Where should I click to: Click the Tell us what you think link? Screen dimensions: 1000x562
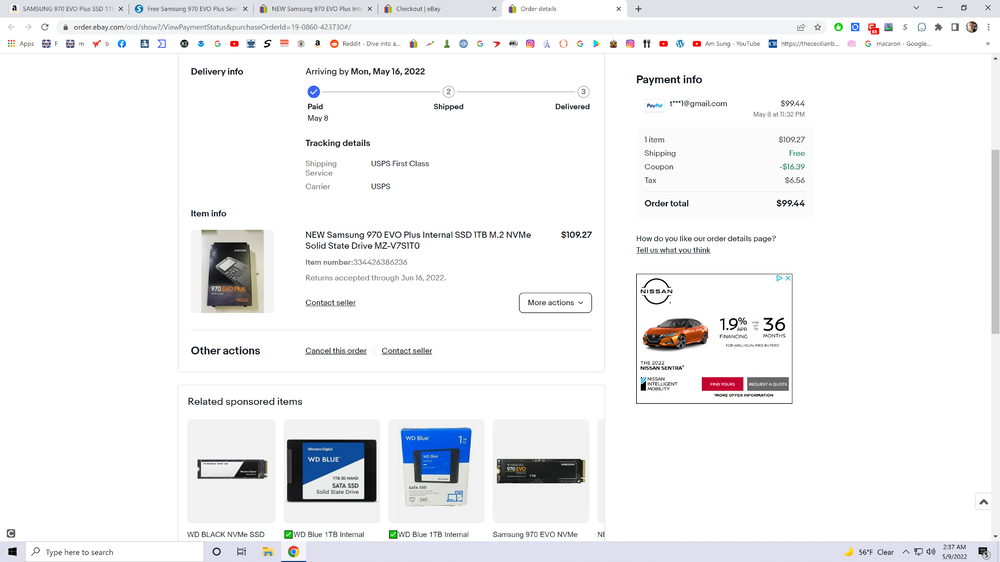(x=673, y=250)
